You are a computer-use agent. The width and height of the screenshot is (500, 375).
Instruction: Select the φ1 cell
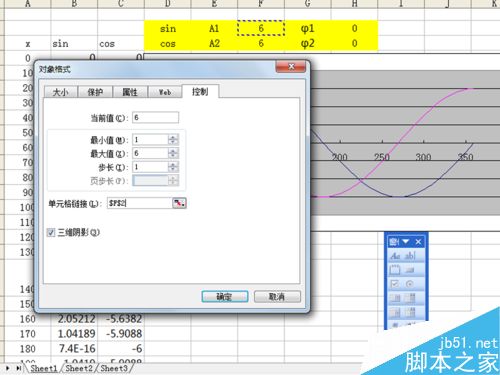pos(308,28)
